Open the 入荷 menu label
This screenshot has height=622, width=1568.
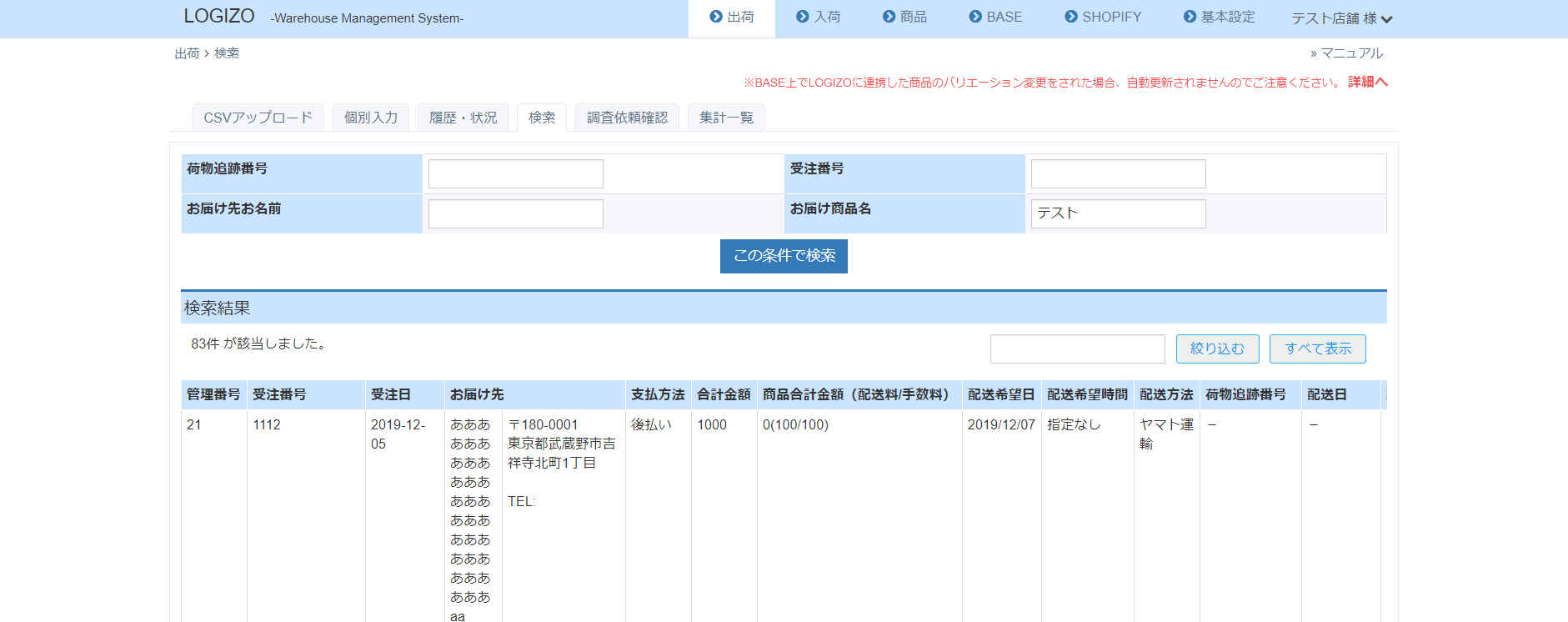coord(827,17)
